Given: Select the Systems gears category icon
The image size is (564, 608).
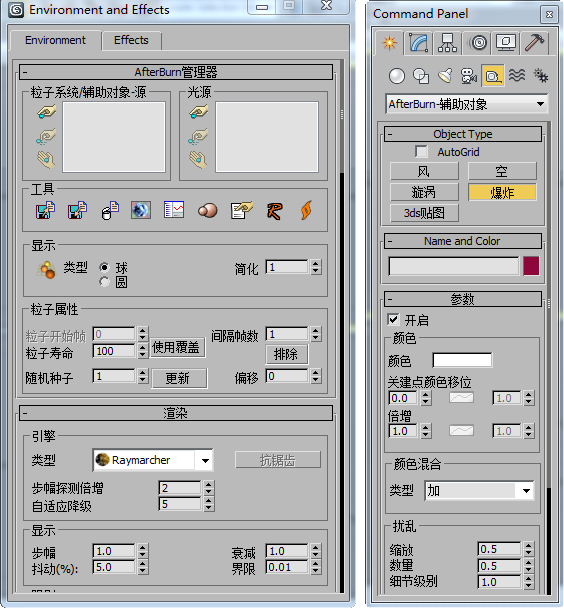Looking at the screenshot, I should tap(540, 76).
